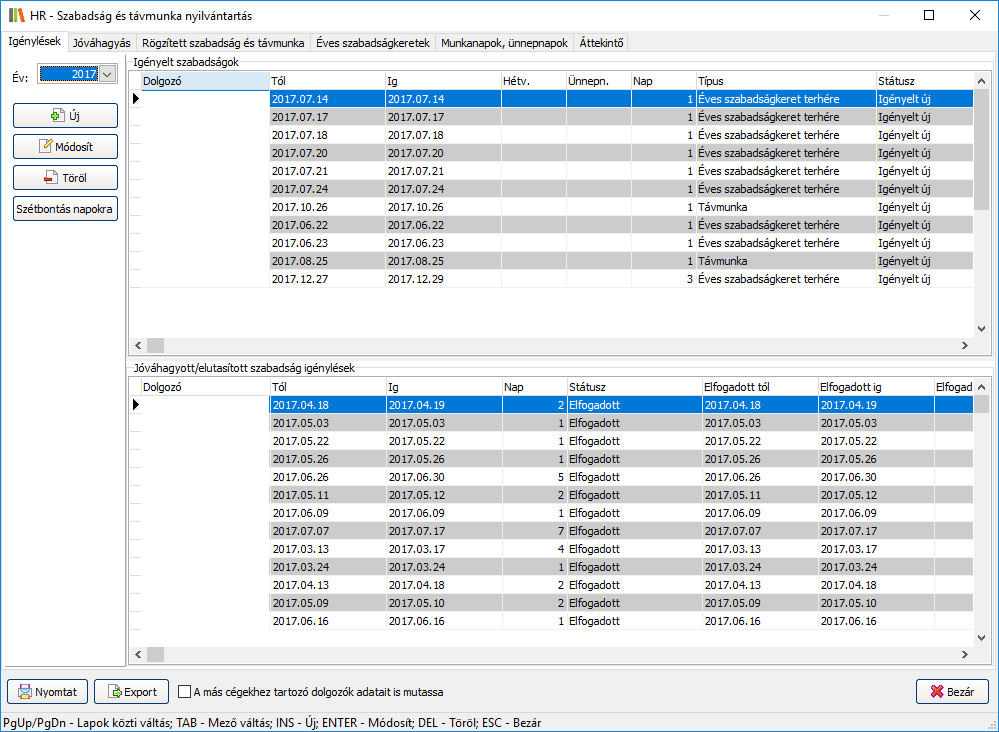Image resolution: width=999 pixels, height=732 pixels.
Task: Enable showing other companies' employees checkbox
Action: point(184,691)
